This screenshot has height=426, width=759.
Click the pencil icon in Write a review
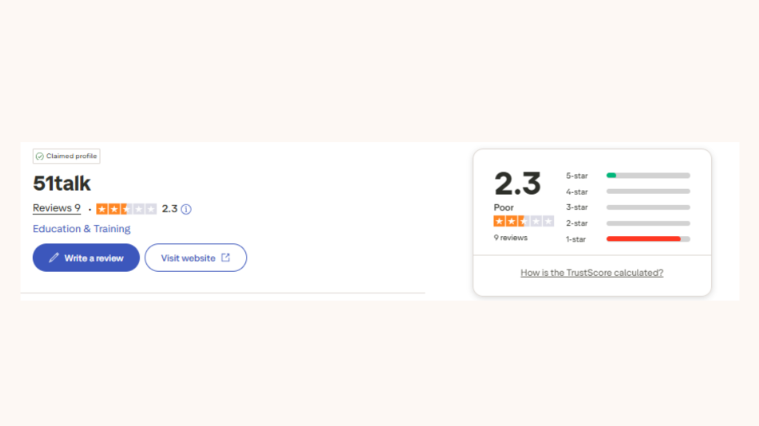tap(54, 258)
